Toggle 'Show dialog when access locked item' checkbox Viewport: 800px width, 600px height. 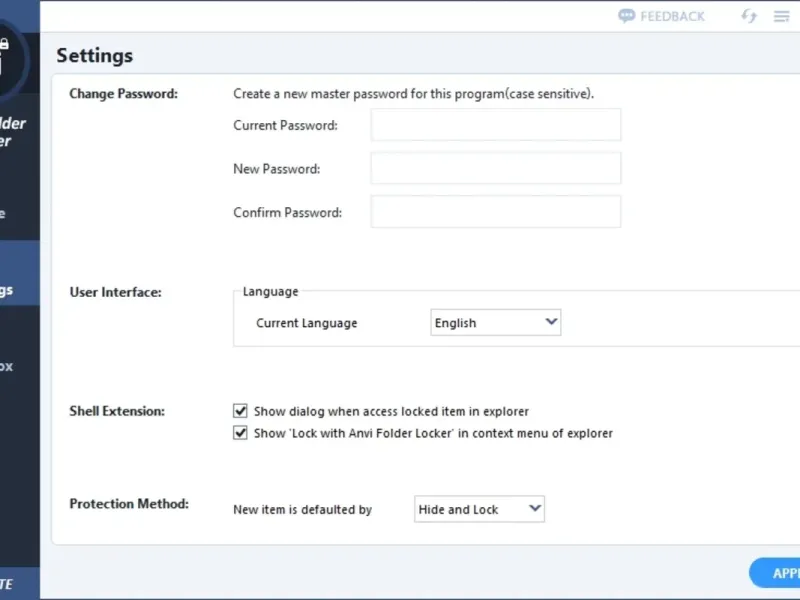(x=240, y=411)
